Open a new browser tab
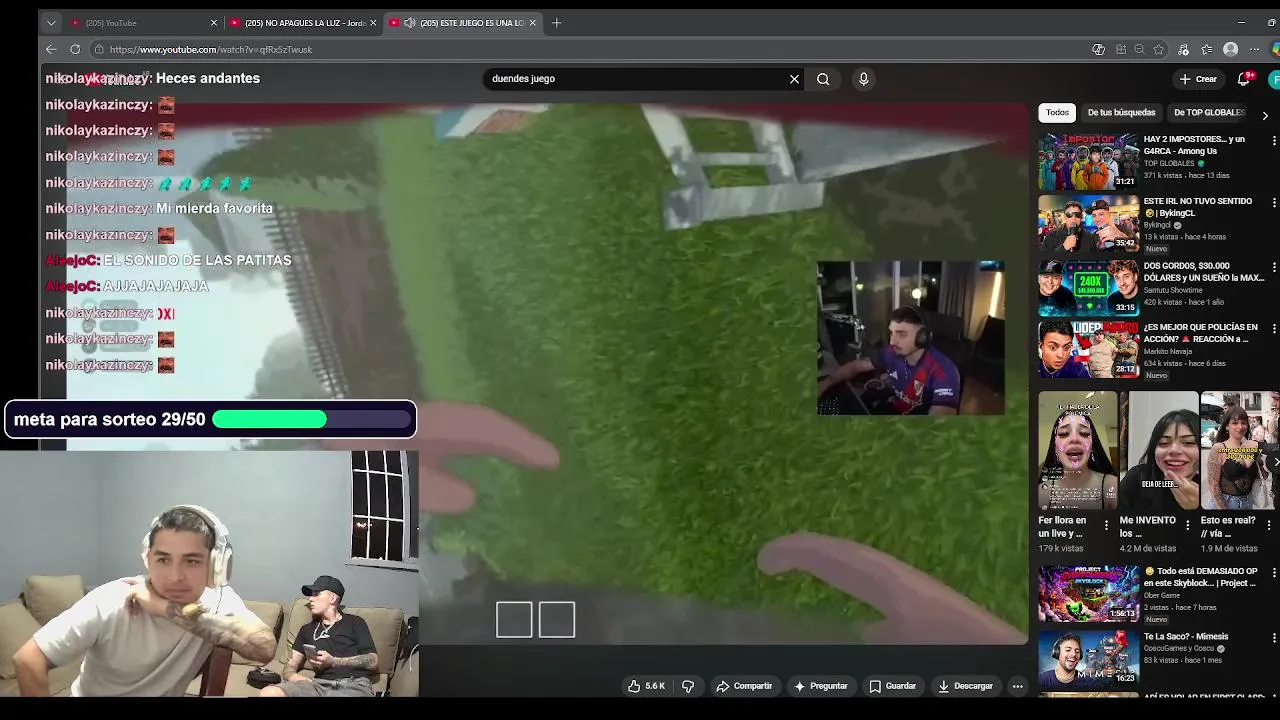Screen dimensions: 1280x720 tap(557, 23)
